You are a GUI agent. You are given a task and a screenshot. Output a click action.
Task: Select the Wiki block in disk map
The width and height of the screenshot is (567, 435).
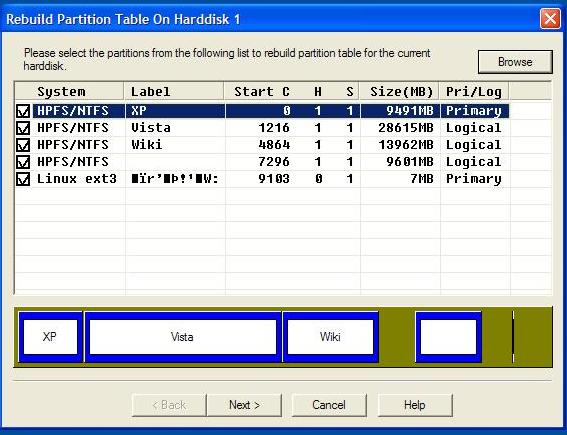pyautogui.click(x=331, y=337)
